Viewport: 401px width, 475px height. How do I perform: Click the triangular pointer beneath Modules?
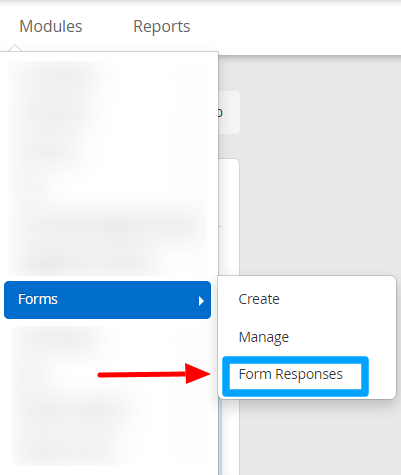pos(15,48)
